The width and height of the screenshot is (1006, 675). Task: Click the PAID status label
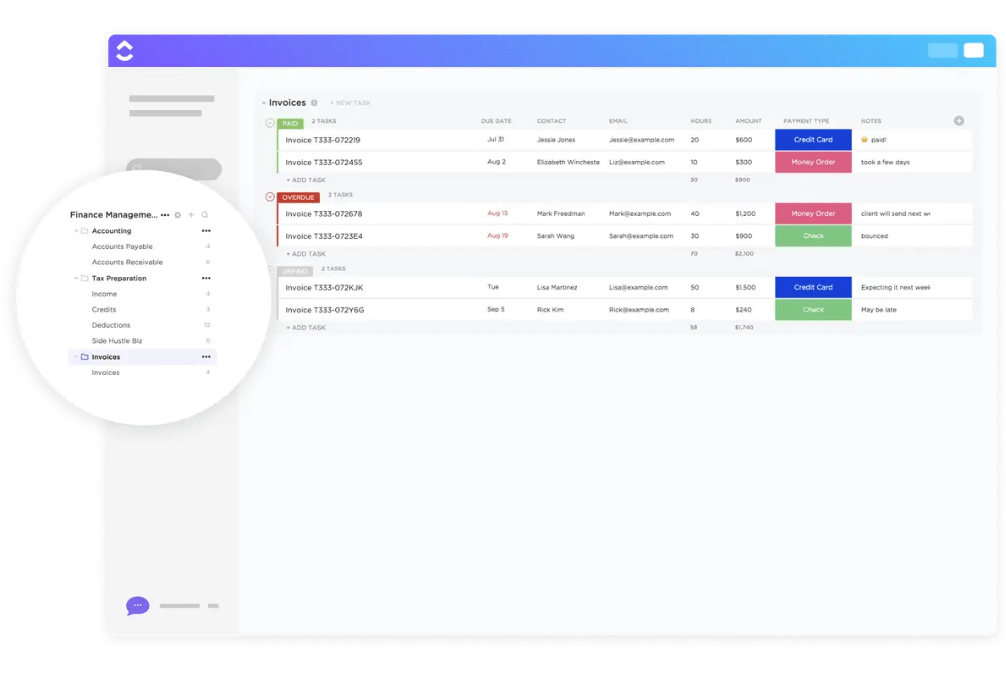(x=290, y=123)
